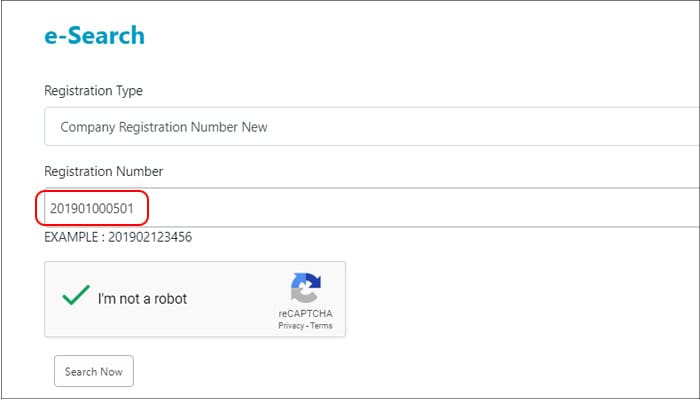Click the reCAPTCHA logo icon
Screen dimensions: 700x400
pos(305,289)
